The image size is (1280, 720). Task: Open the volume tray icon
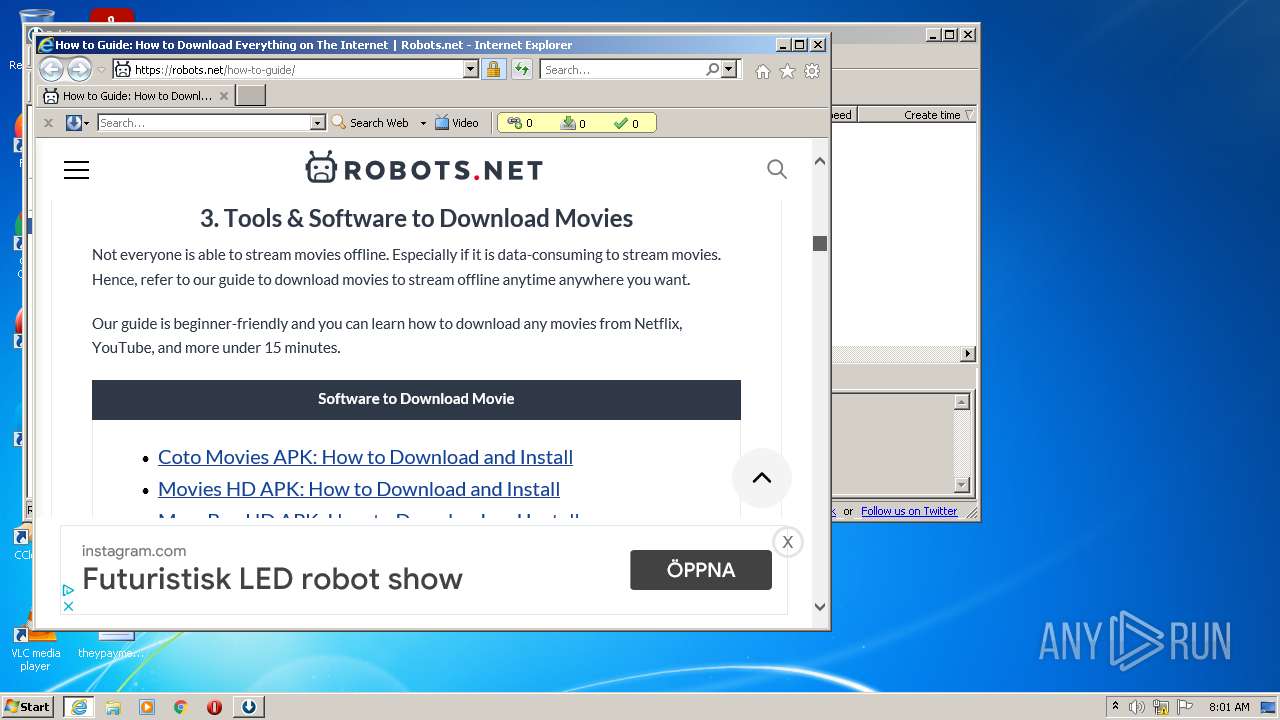coord(1137,707)
